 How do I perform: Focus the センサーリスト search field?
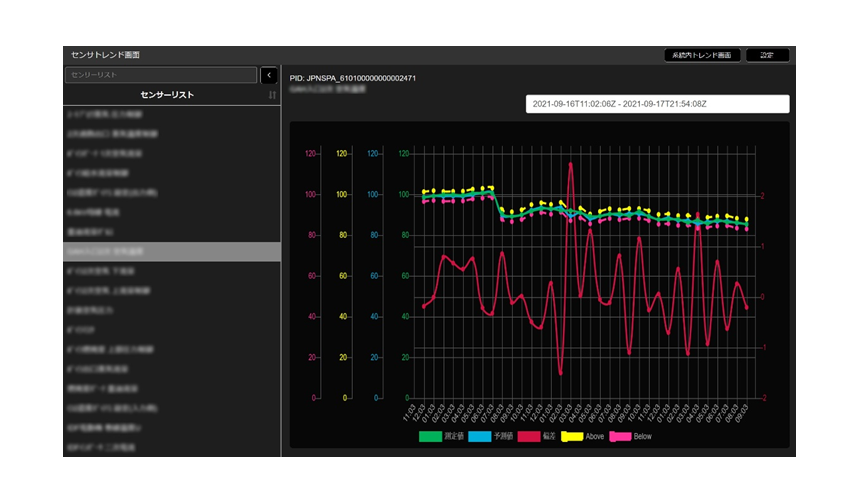click(161, 75)
